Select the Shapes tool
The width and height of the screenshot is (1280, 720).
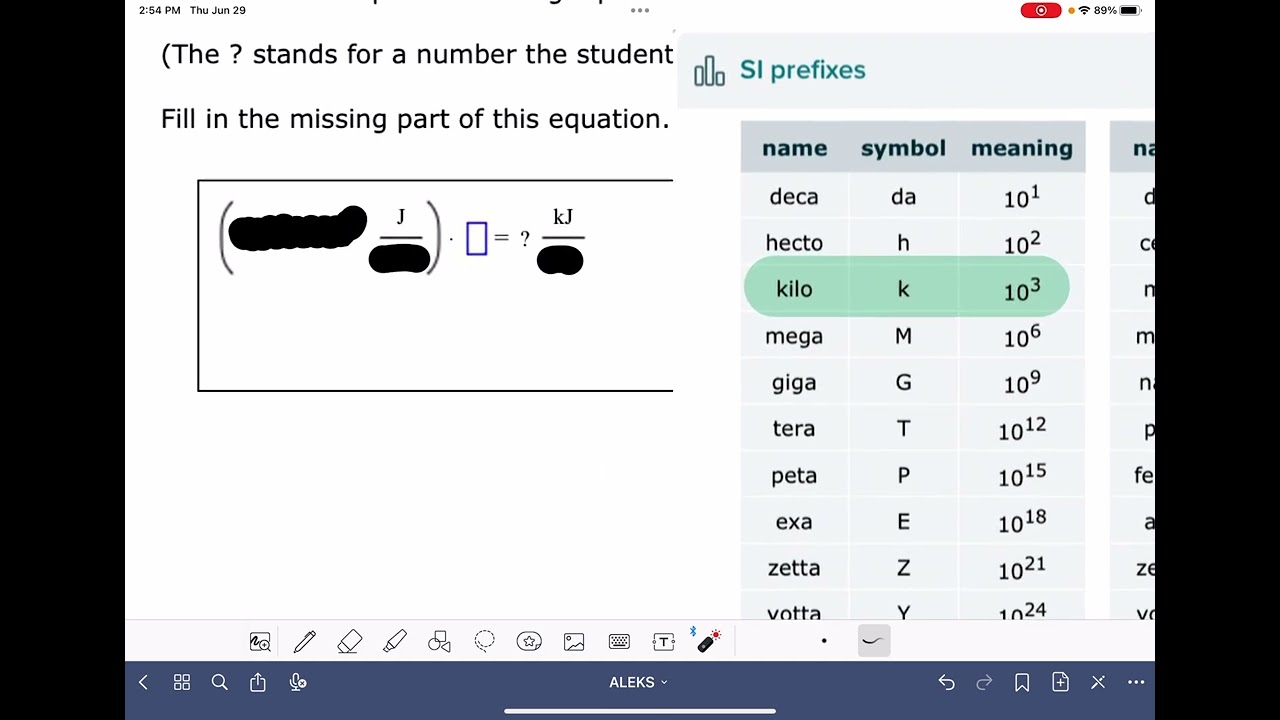pos(439,642)
